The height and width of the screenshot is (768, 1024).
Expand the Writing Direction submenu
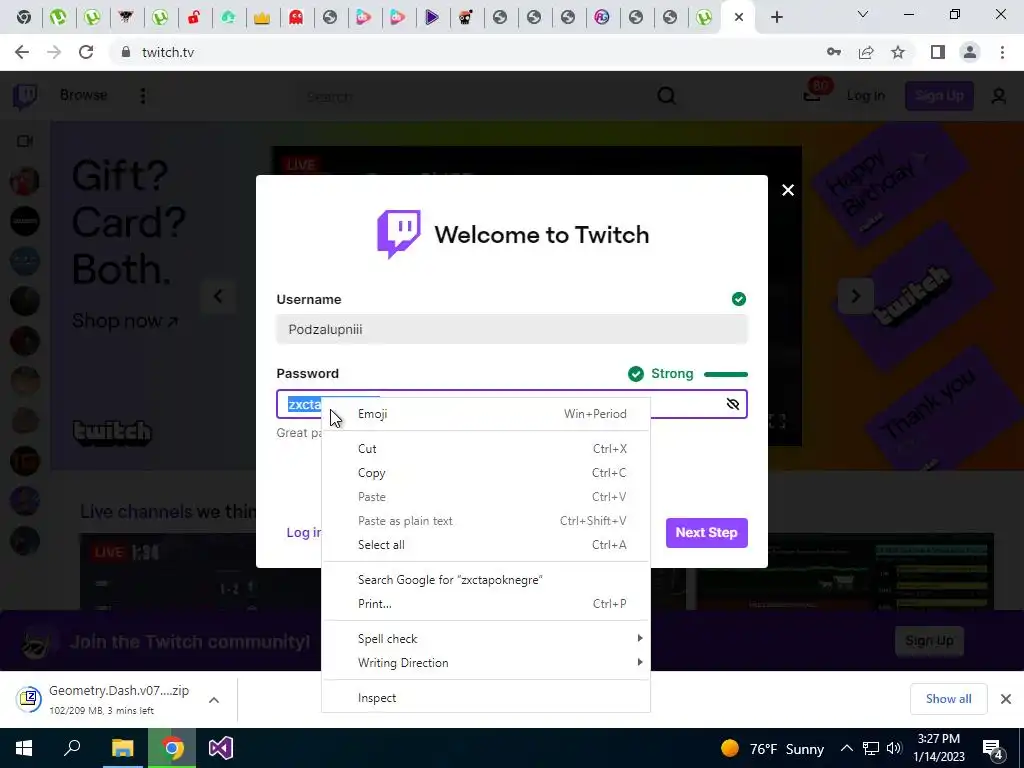click(486, 662)
